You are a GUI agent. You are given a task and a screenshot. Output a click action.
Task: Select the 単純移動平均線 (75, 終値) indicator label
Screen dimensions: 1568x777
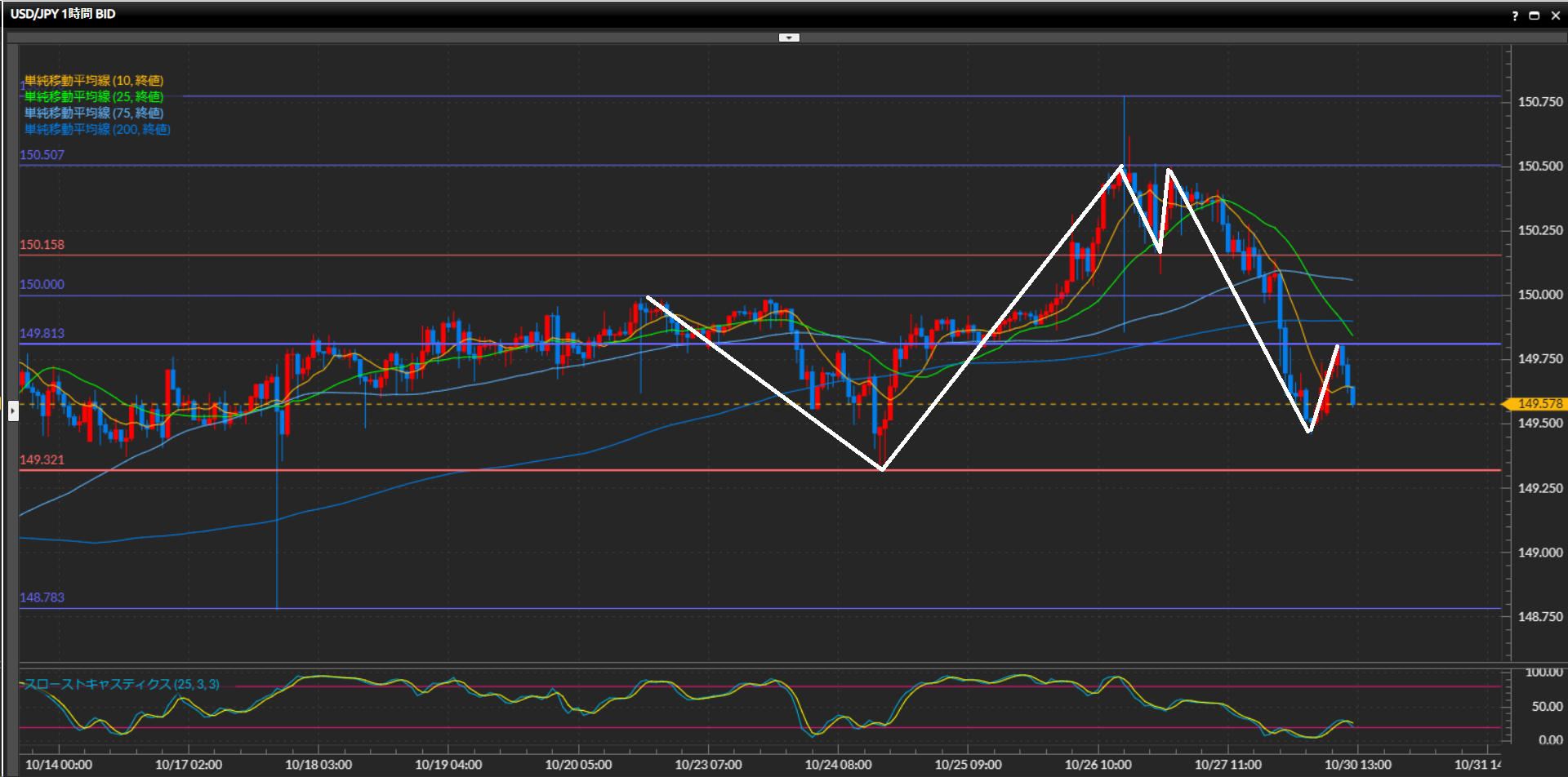(94, 113)
